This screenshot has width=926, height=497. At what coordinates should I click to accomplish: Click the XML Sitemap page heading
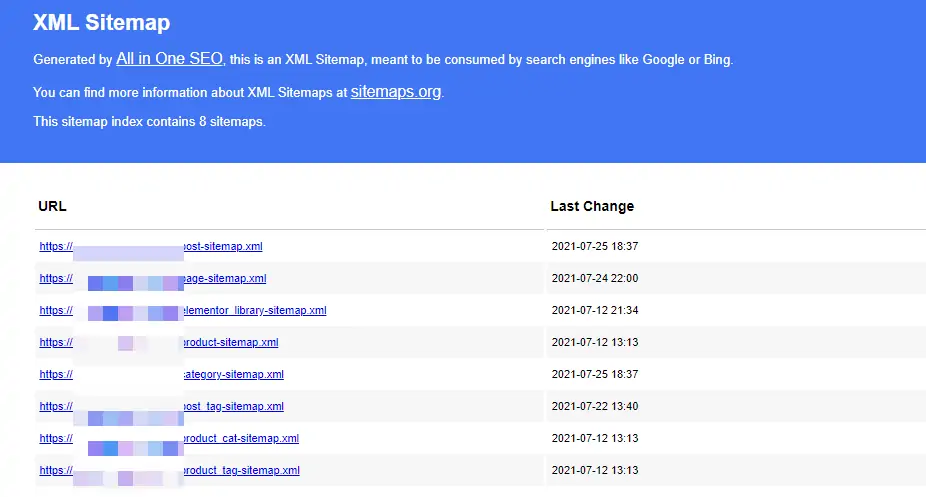pos(101,22)
